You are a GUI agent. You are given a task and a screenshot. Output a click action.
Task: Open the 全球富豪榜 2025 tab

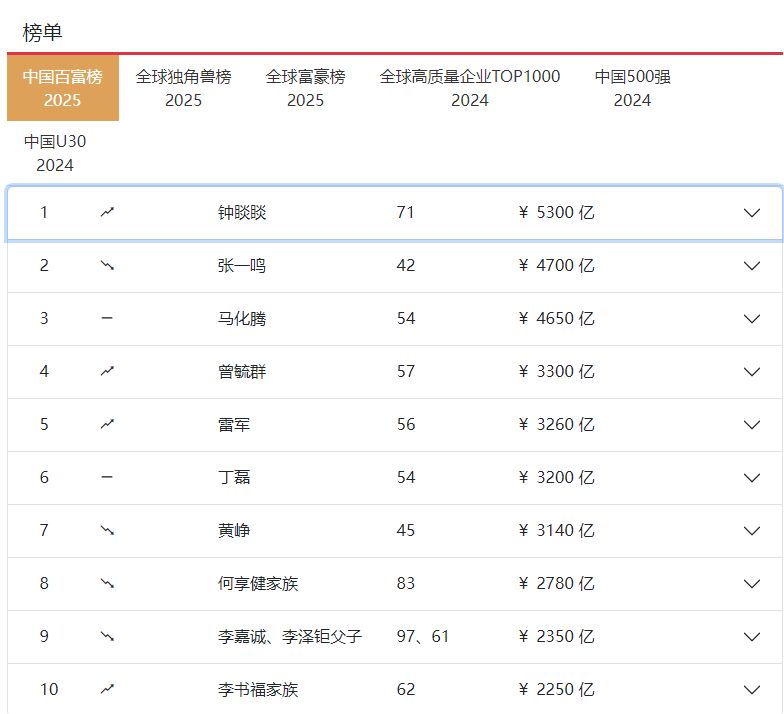click(x=305, y=88)
